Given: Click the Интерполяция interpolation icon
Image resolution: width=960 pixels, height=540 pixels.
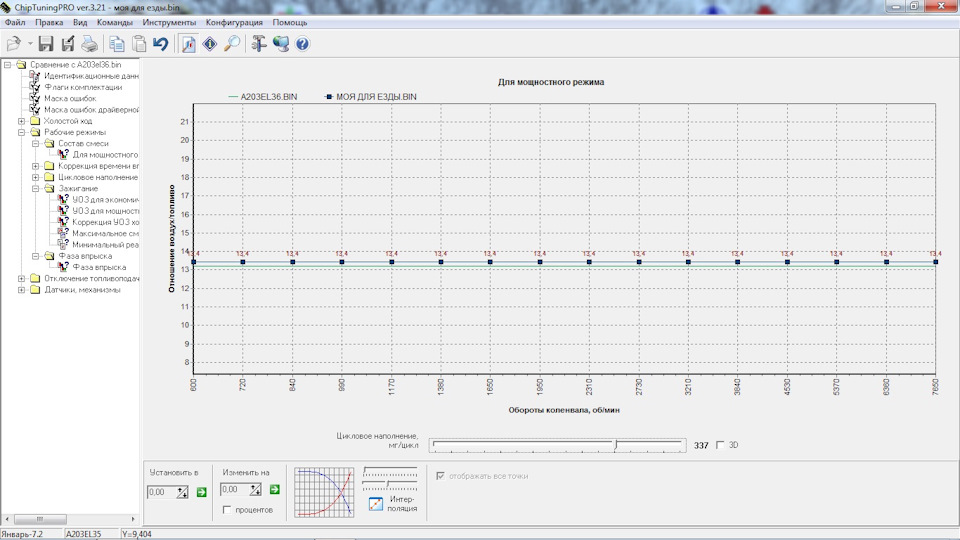Looking at the screenshot, I should tap(376, 504).
